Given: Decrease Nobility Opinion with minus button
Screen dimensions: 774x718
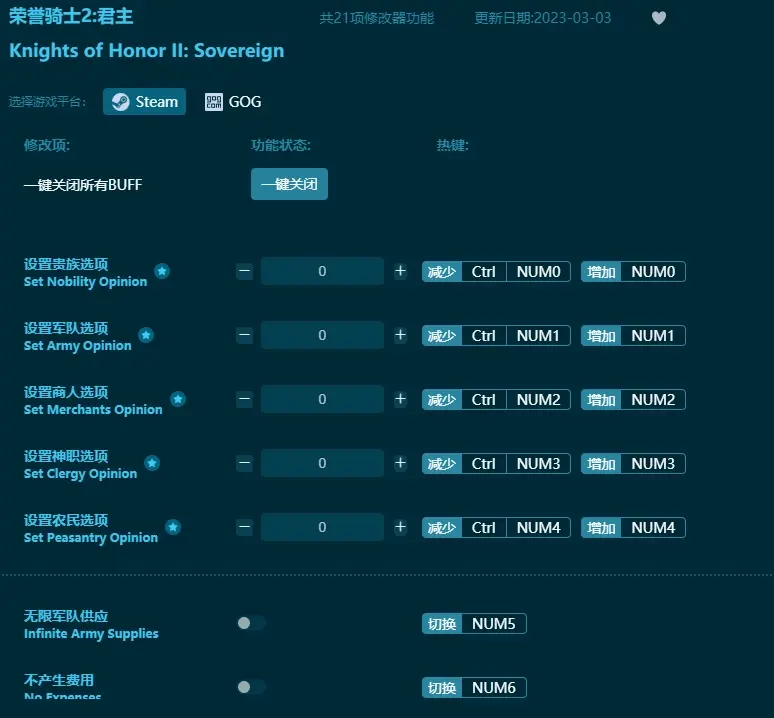Looking at the screenshot, I should [x=244, y=271].
